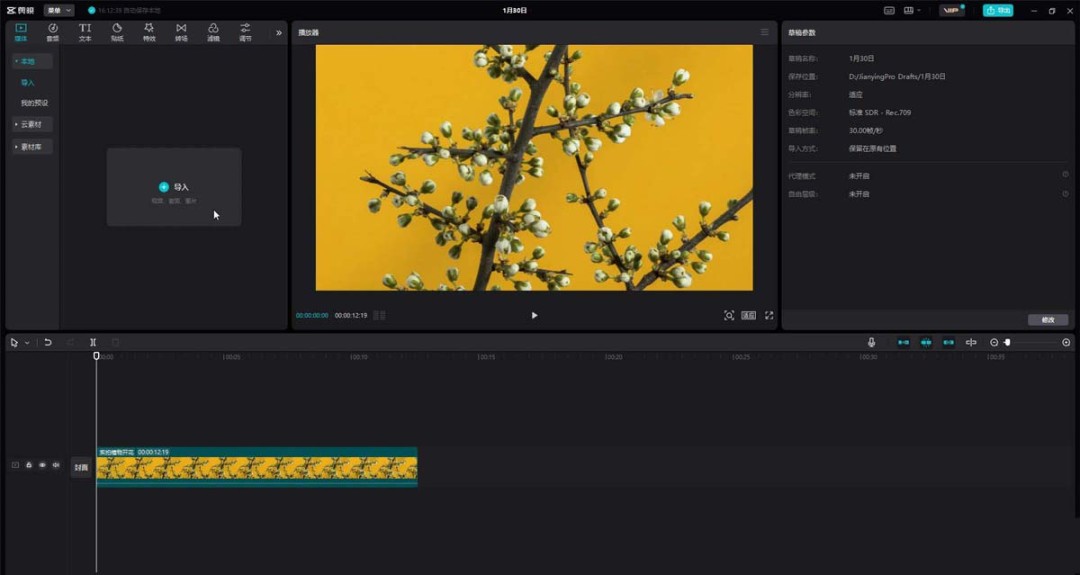Toggle track visibility eye icon
This screenshot has width=1080, height=575.
[x=42, y=466]
